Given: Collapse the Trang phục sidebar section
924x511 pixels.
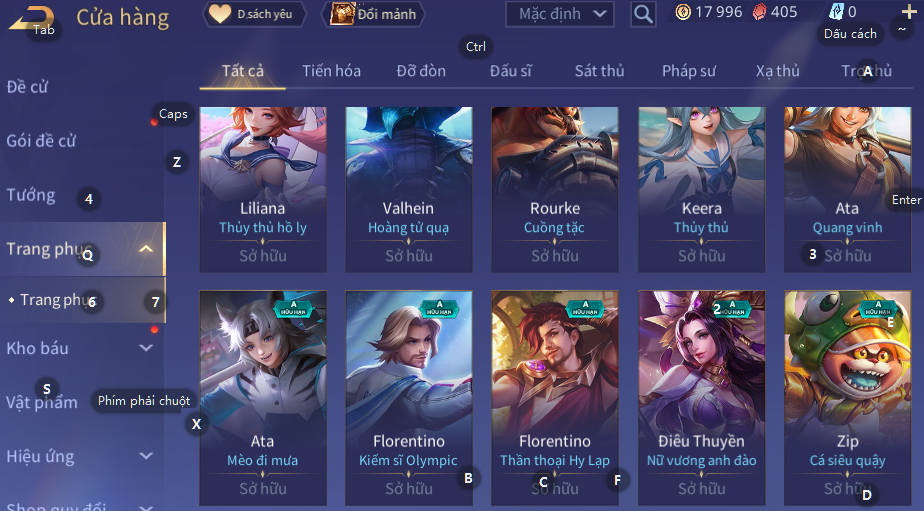Looking at the screenshot, I should [146, 249].
